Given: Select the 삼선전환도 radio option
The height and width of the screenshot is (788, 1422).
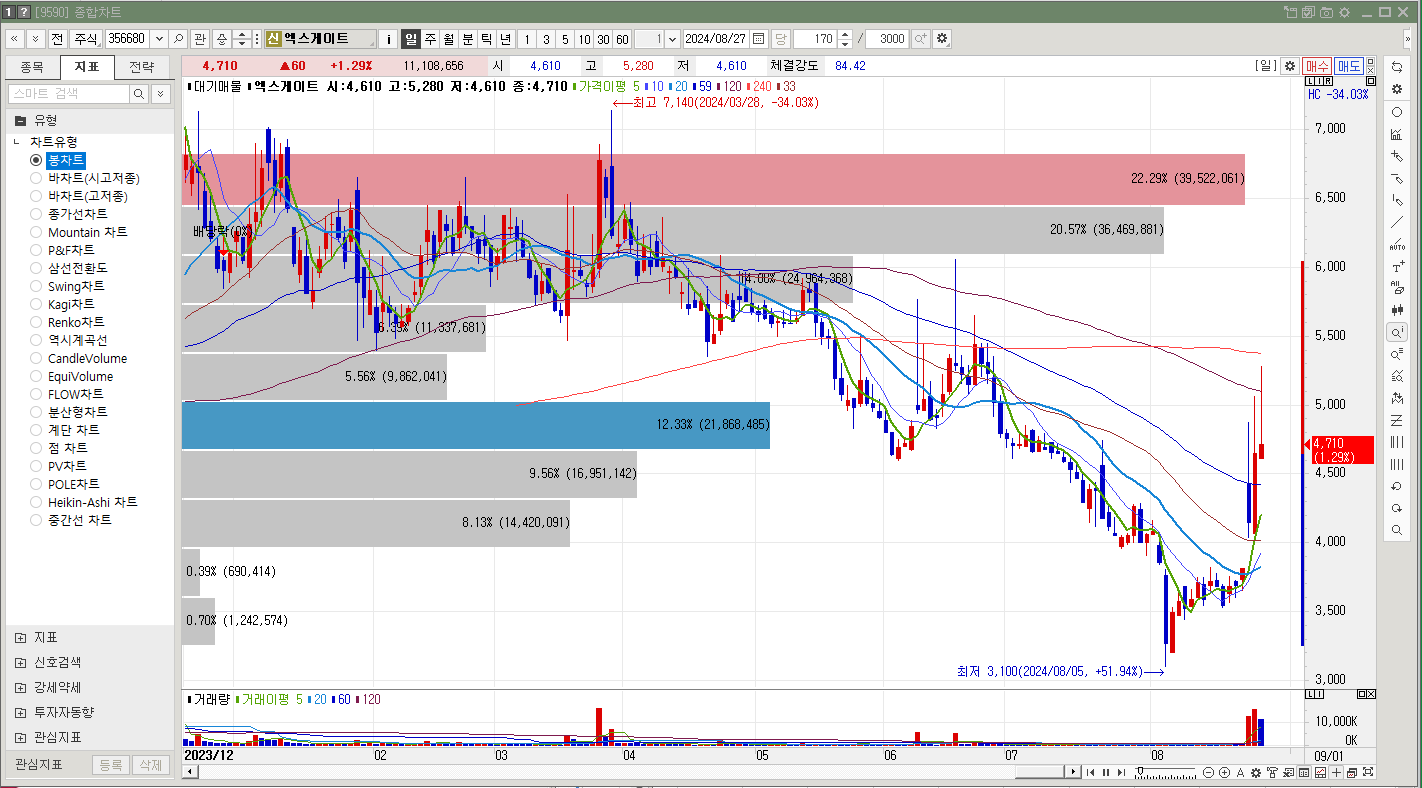Looking at the screenshot, I should [36, 268].
